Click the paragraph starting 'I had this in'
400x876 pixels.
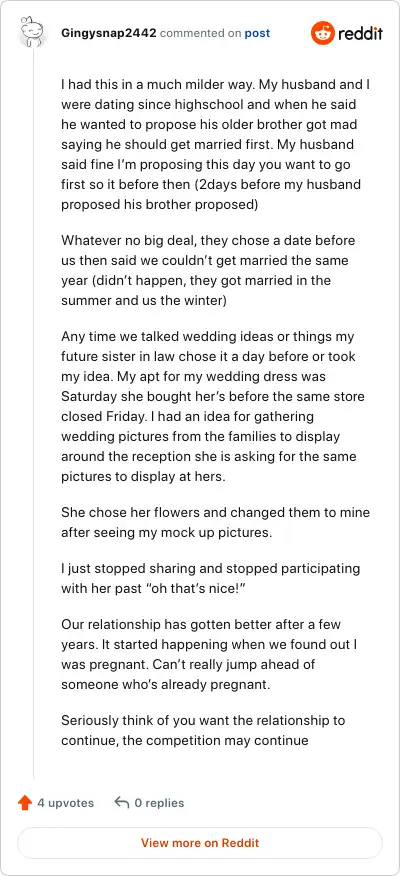point(215,145)
